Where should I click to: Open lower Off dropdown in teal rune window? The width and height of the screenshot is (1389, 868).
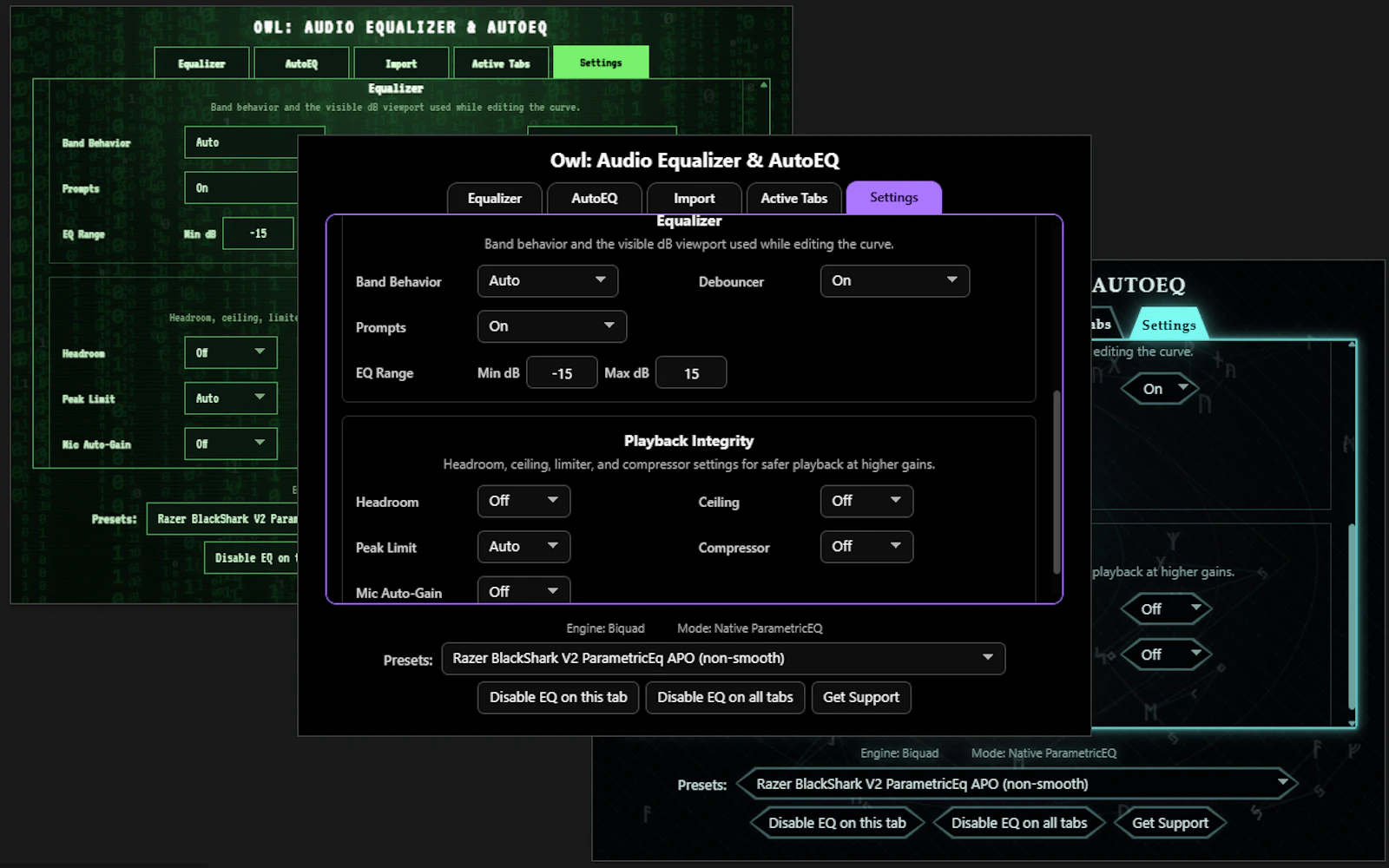click(x=1166, y=654)
